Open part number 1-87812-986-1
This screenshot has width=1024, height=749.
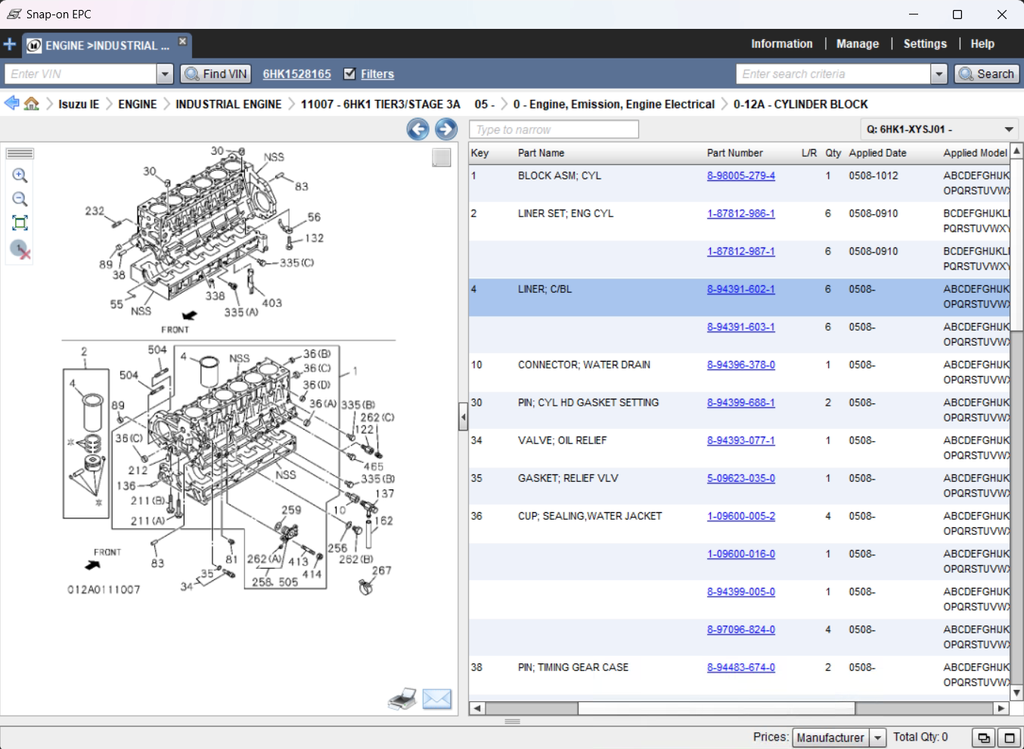coord(741,214)
